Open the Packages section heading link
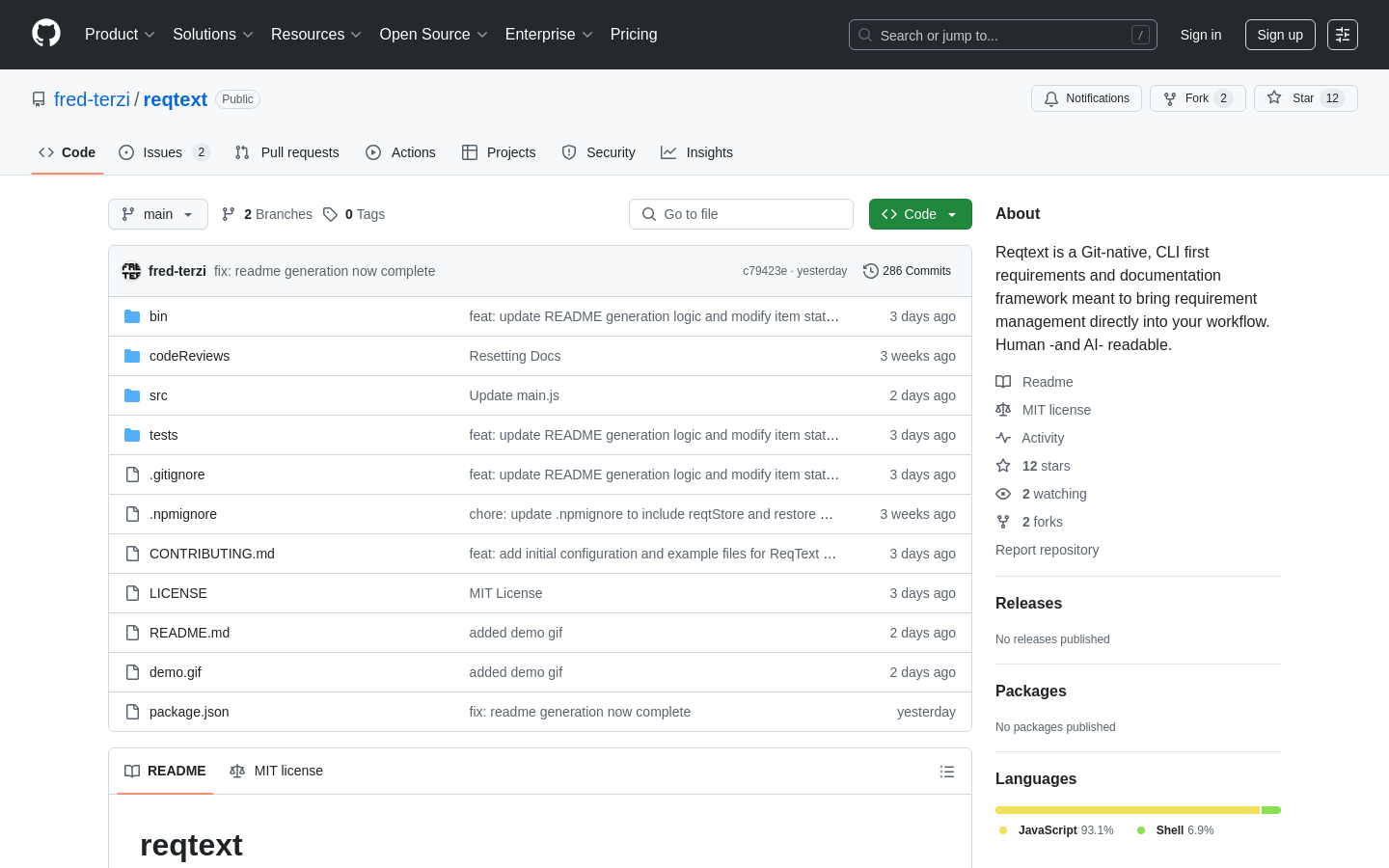This screenshot has height=868, width=1389. pos(1031,692)
